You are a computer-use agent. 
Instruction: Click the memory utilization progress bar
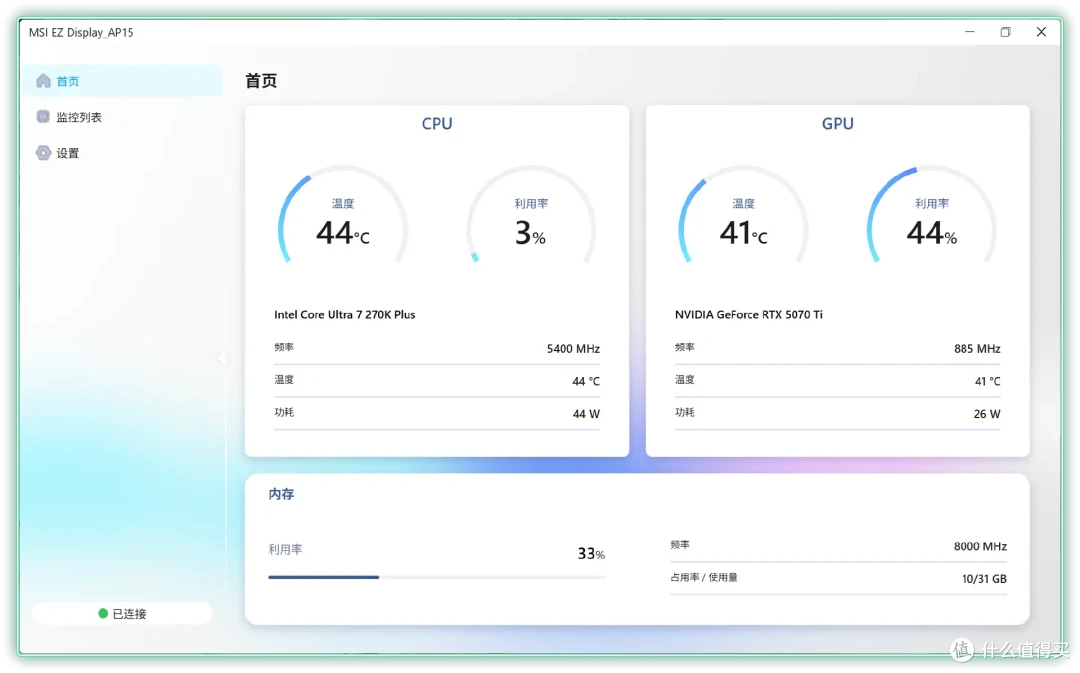[437, 577]
